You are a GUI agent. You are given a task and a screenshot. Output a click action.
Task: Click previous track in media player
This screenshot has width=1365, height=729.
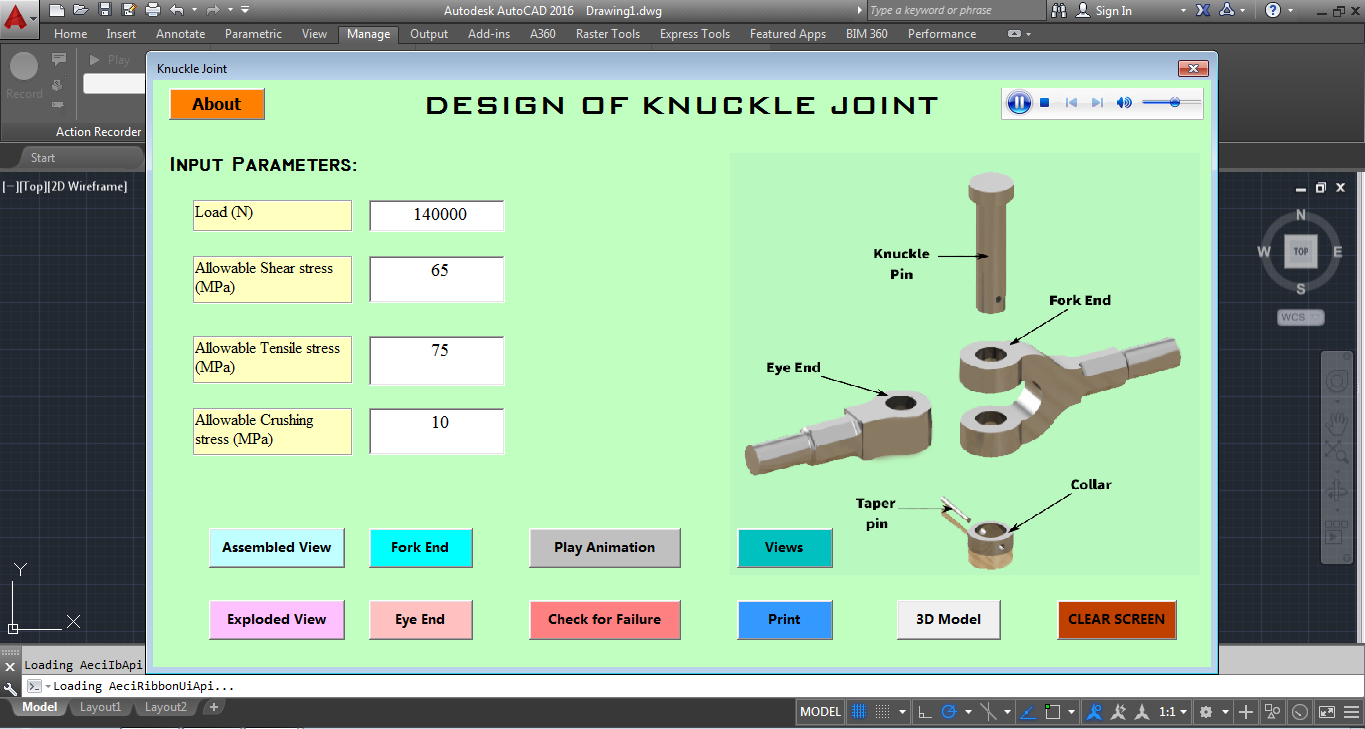tap(1071, 103)
